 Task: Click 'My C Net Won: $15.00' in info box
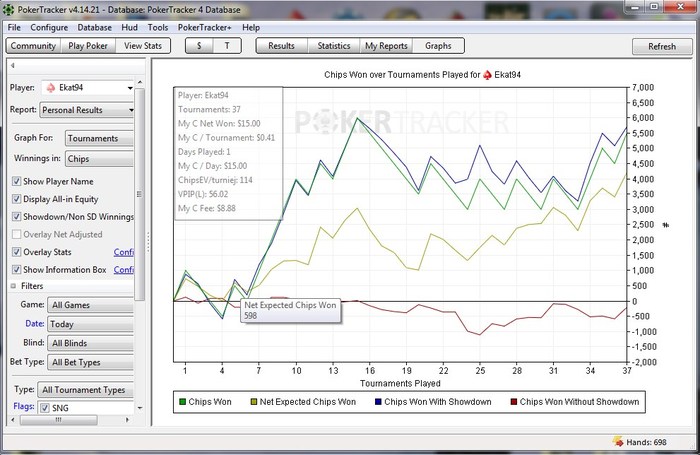[219, 124]
